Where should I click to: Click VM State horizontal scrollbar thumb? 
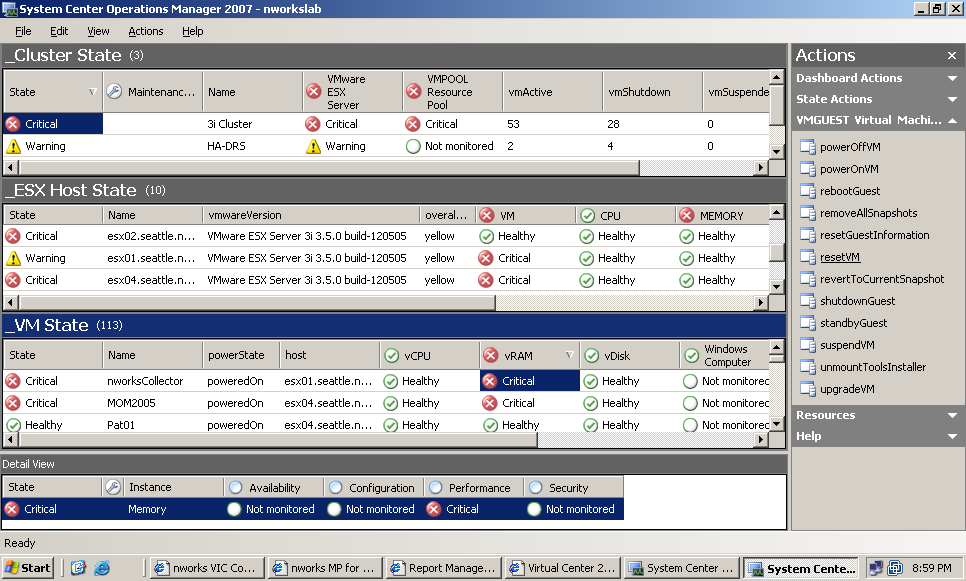click(x=278, y=439)
